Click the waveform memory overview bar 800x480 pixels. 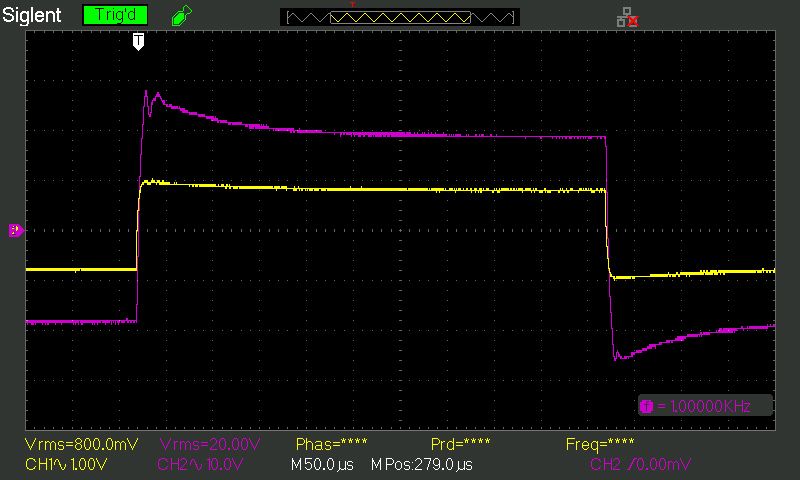(400, 17)
